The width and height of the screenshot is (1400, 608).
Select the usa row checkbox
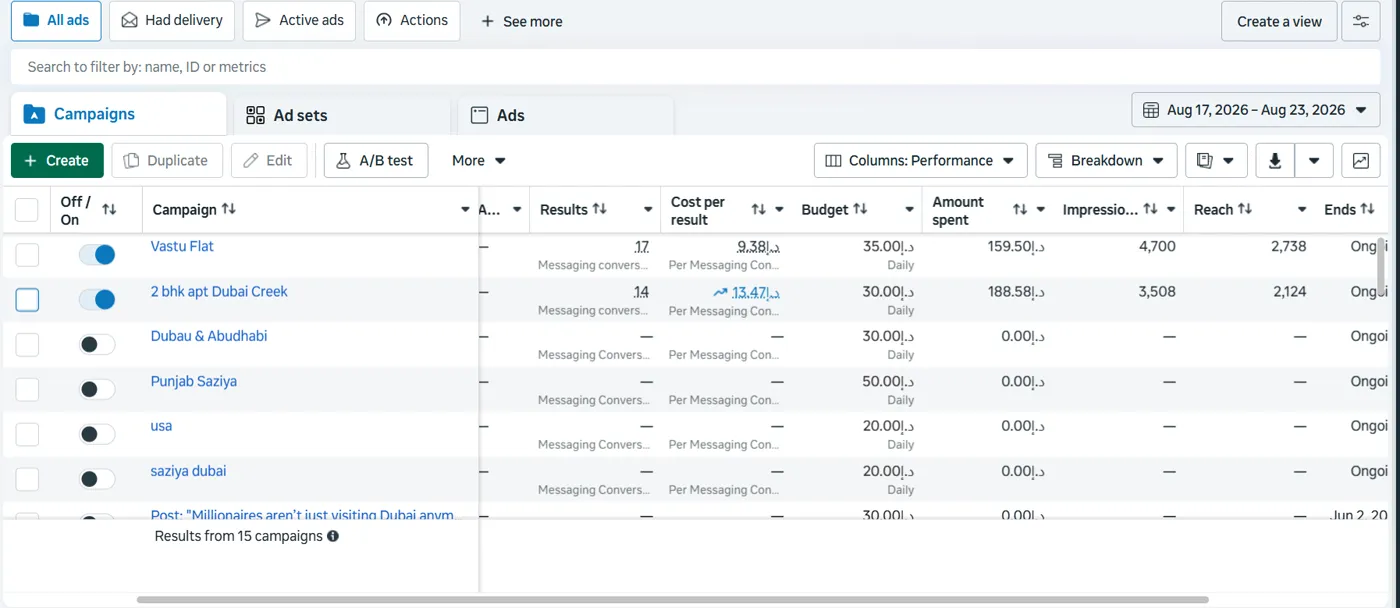click(27, 434)
